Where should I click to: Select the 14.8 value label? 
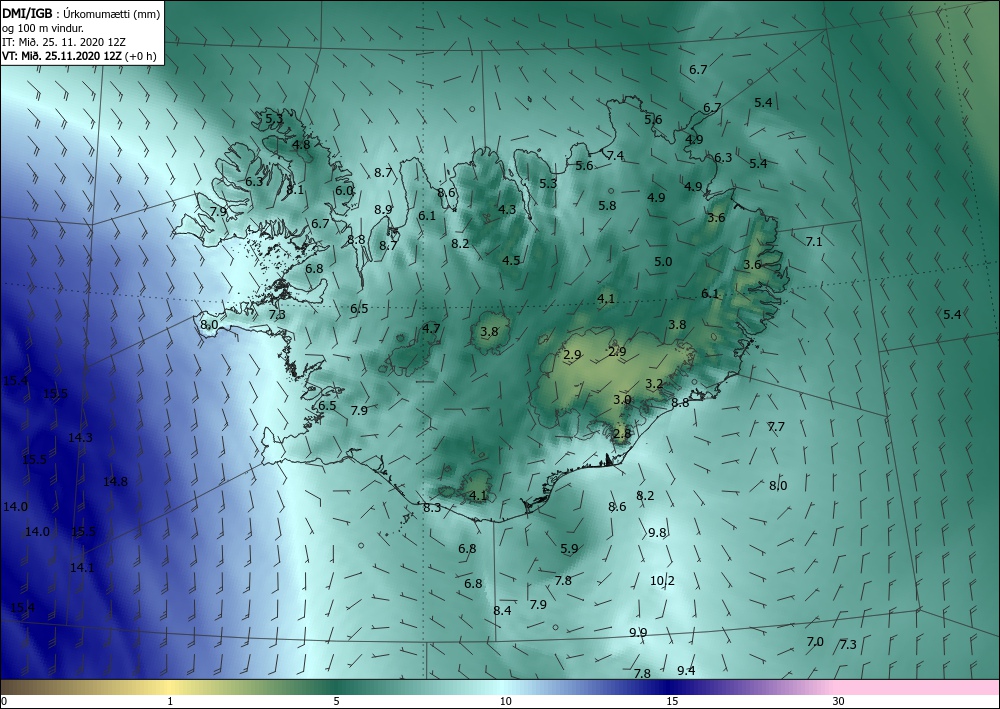point(115,481)
